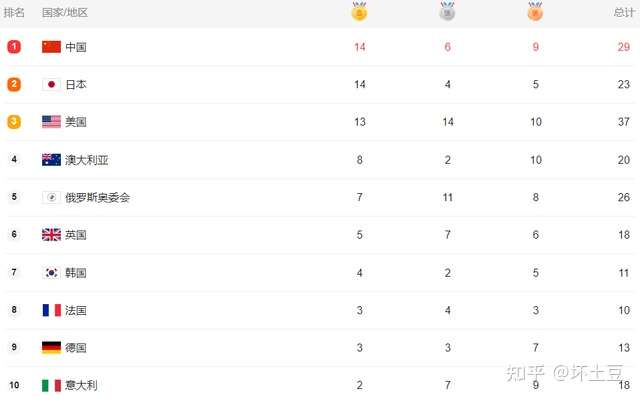This screenshot has width=640, height=399.
Task: Click the United States flag icon
Action: click(51, 122)
